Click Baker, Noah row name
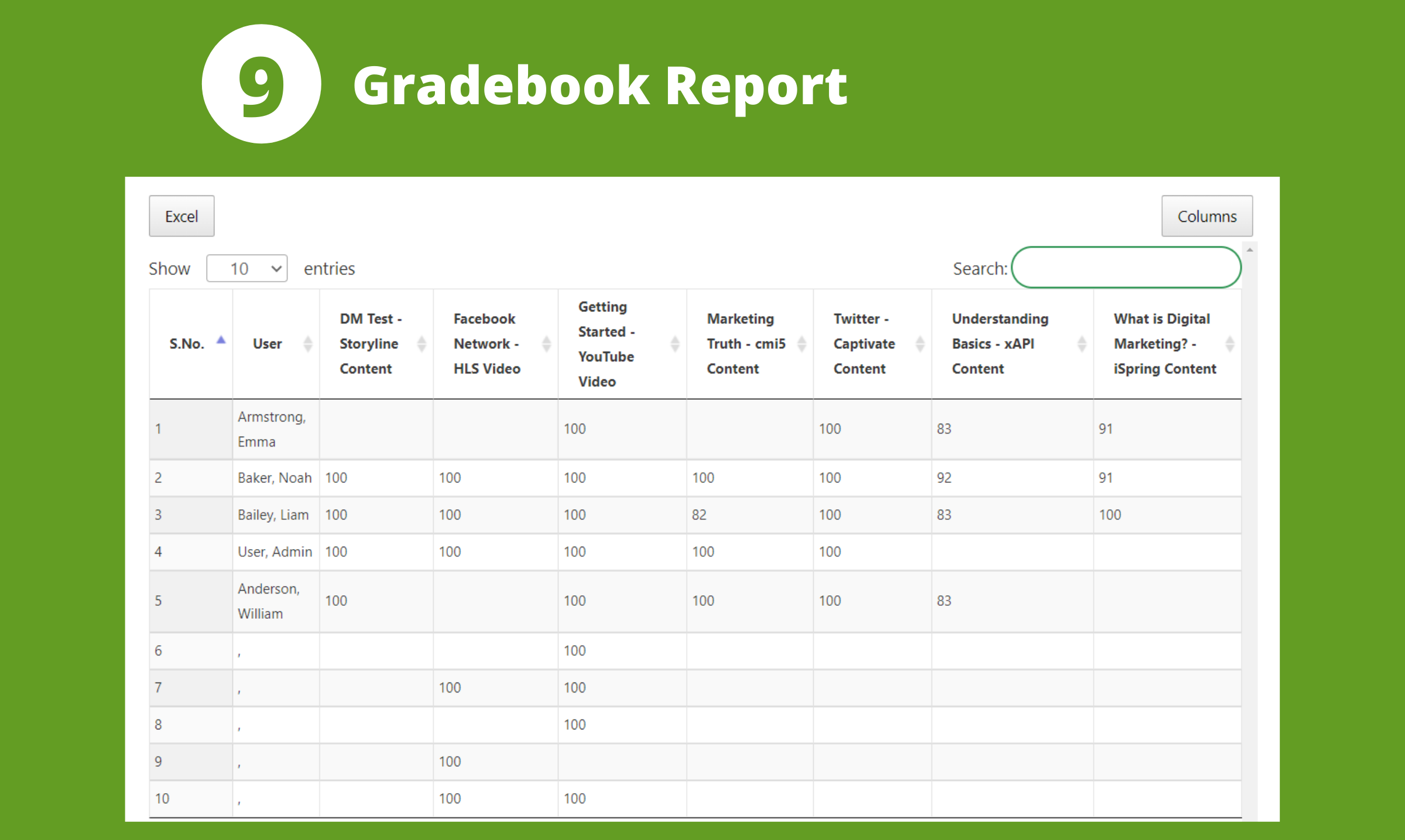1405x840 pixels. (x=274, y=478)
